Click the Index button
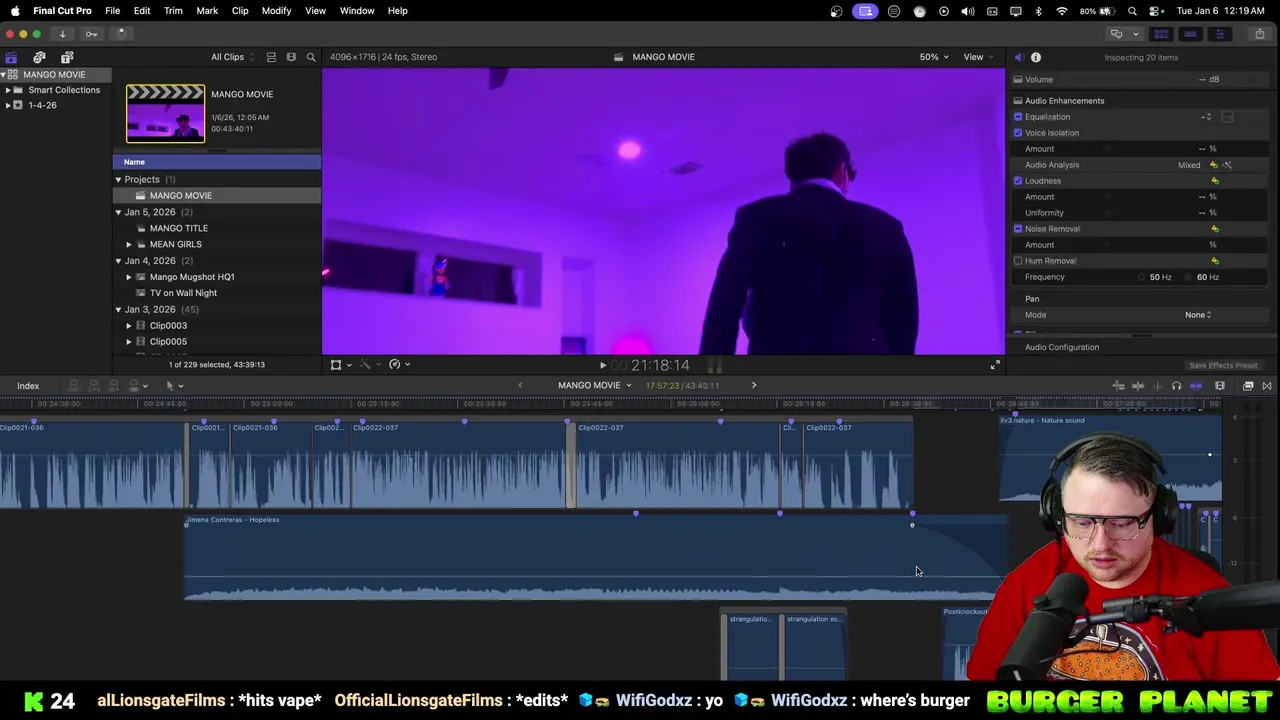 click(x=28, y=386)
